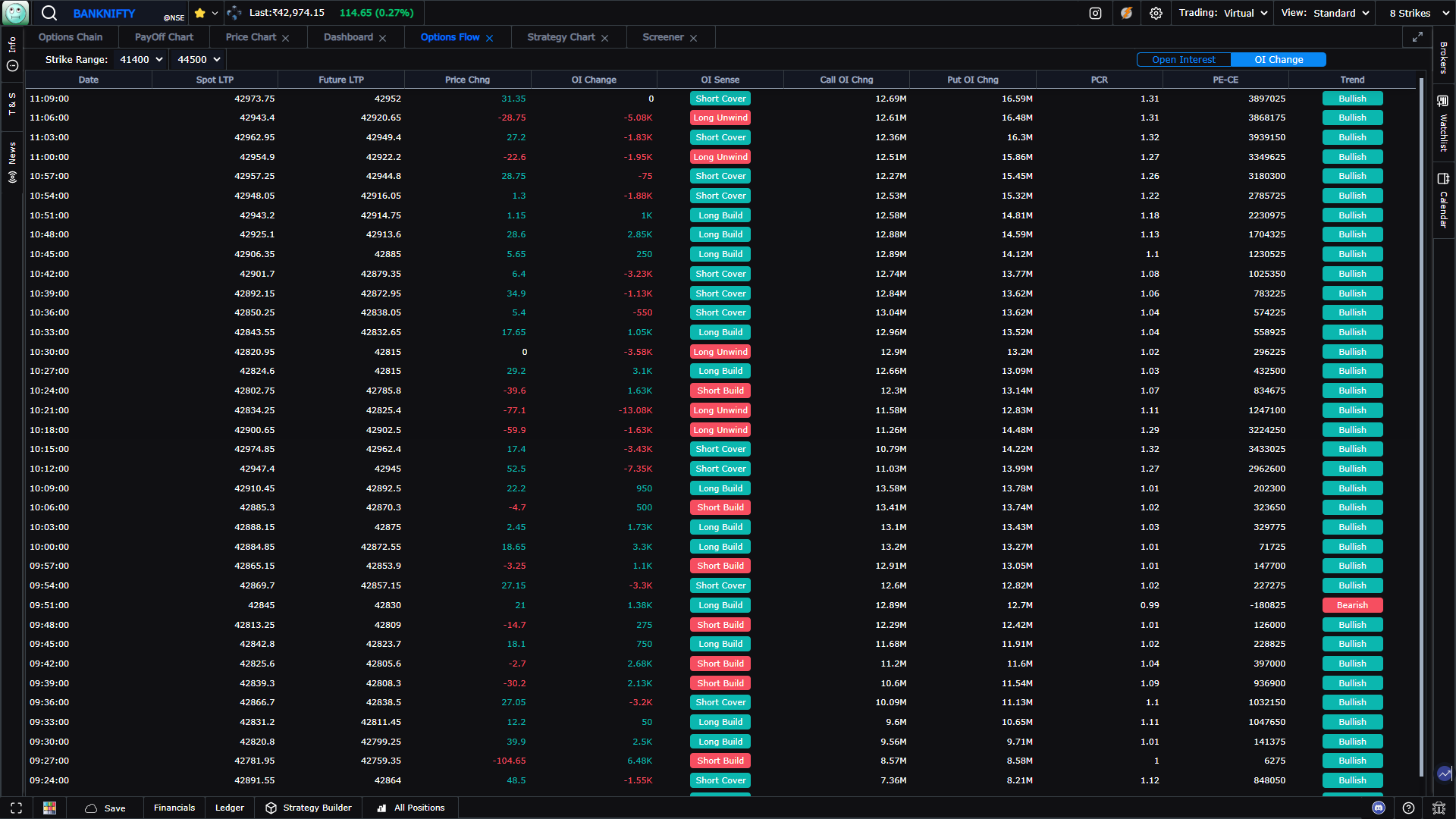Open the Info side panel
The height and width of the screenshot is (819, 1456).
pos(12,54)
